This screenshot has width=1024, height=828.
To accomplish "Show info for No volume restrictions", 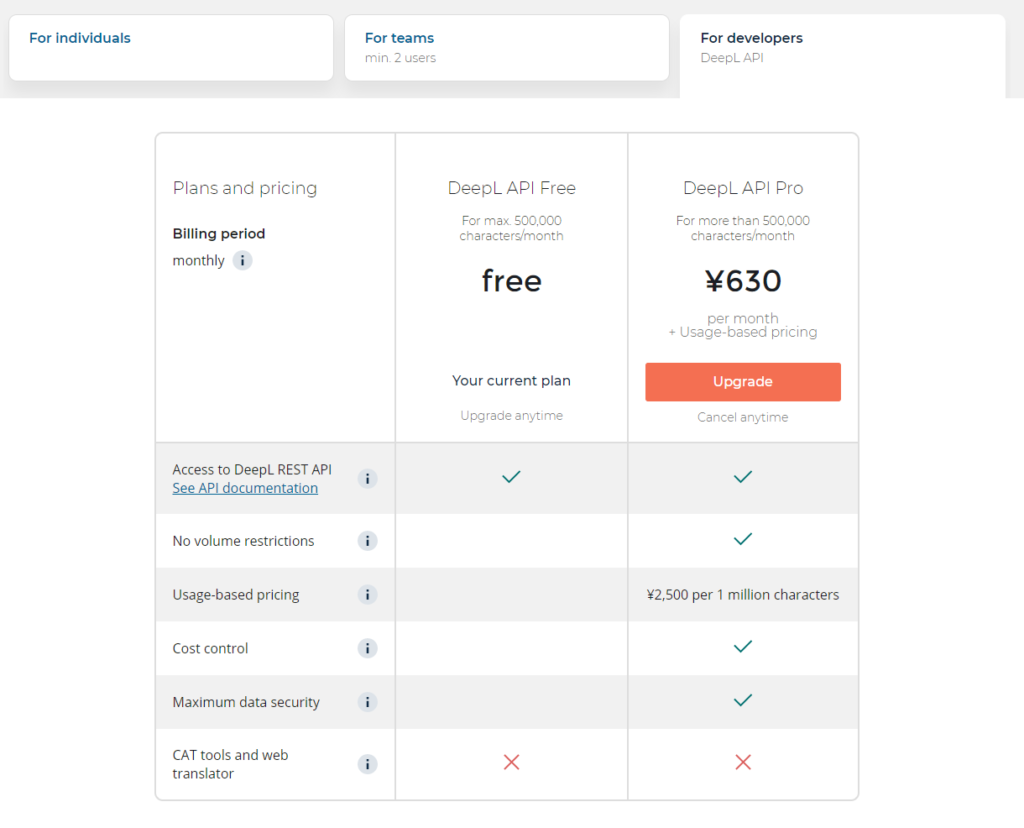I will [x=368, y=541].
